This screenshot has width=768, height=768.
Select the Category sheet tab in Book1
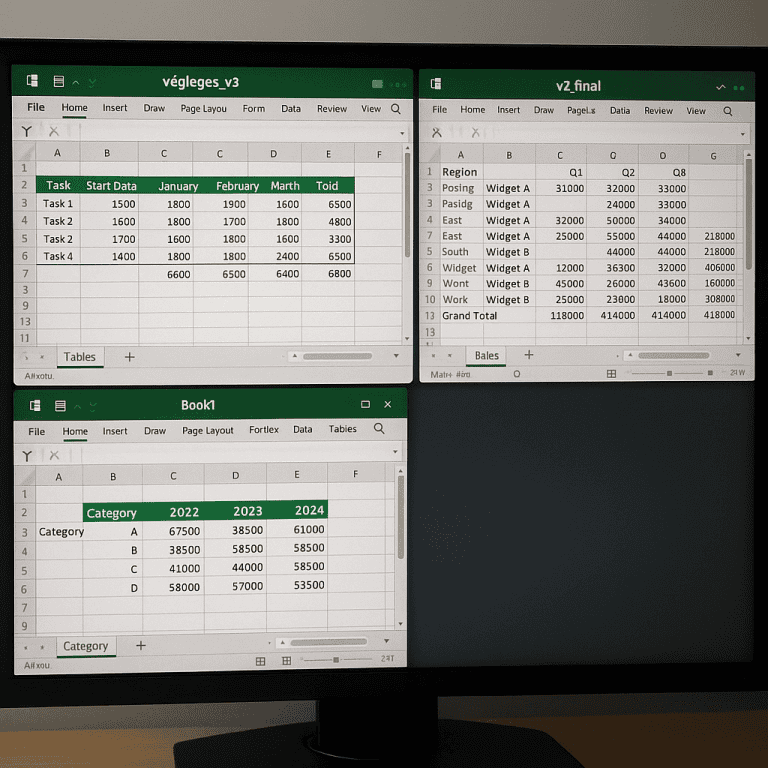pyautogui.click(x=85, y=646)
